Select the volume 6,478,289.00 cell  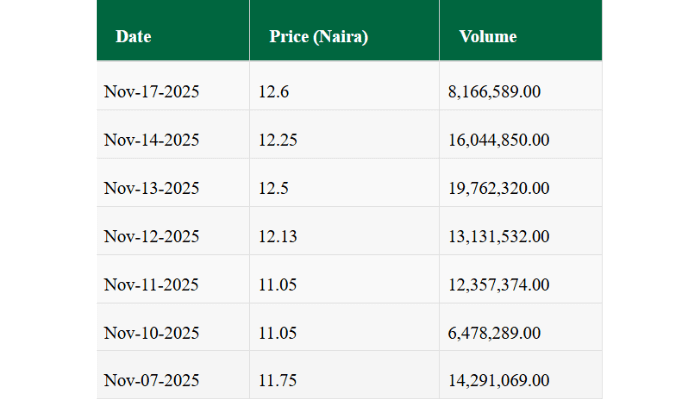[495, 332]
